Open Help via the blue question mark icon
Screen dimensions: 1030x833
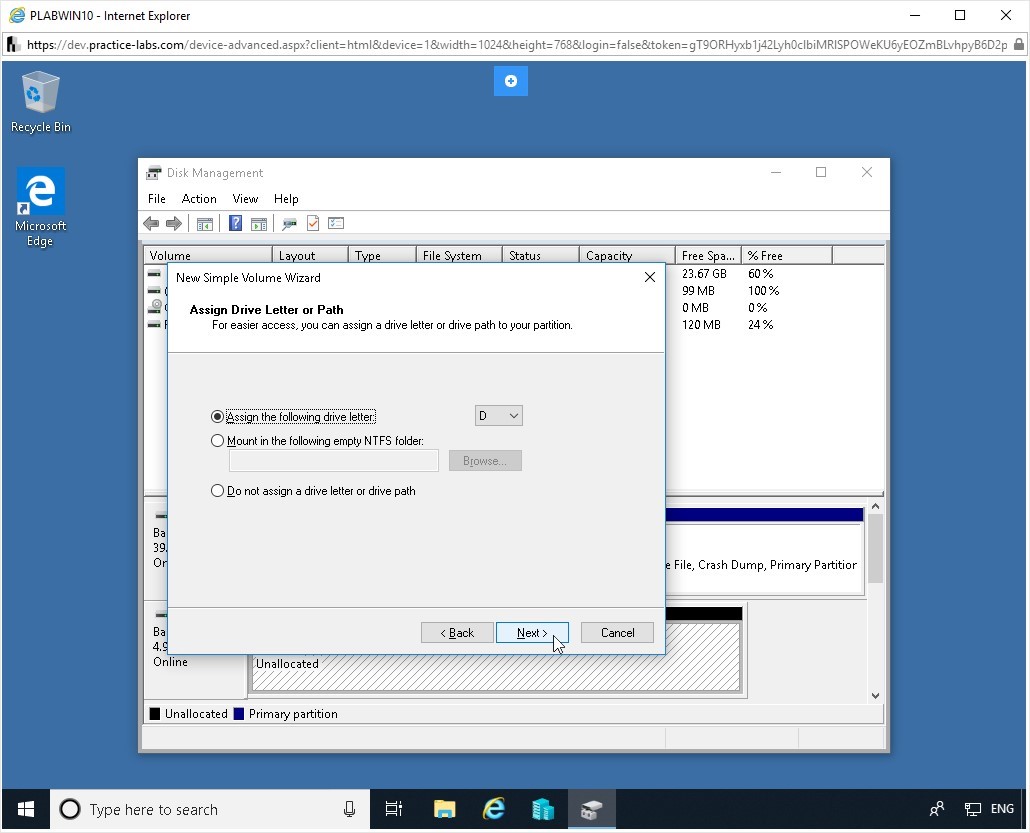(235, 223)
